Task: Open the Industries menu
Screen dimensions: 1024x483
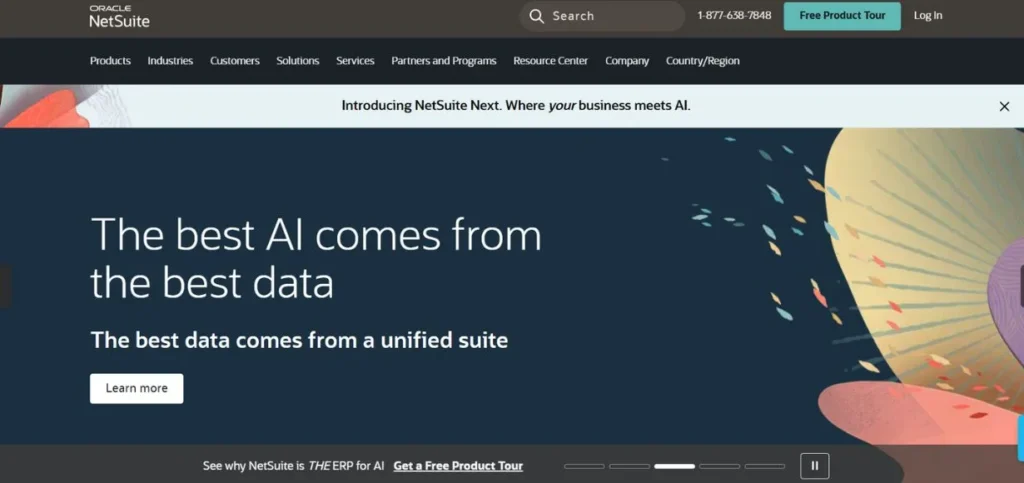Action: [x=170, y=61]
